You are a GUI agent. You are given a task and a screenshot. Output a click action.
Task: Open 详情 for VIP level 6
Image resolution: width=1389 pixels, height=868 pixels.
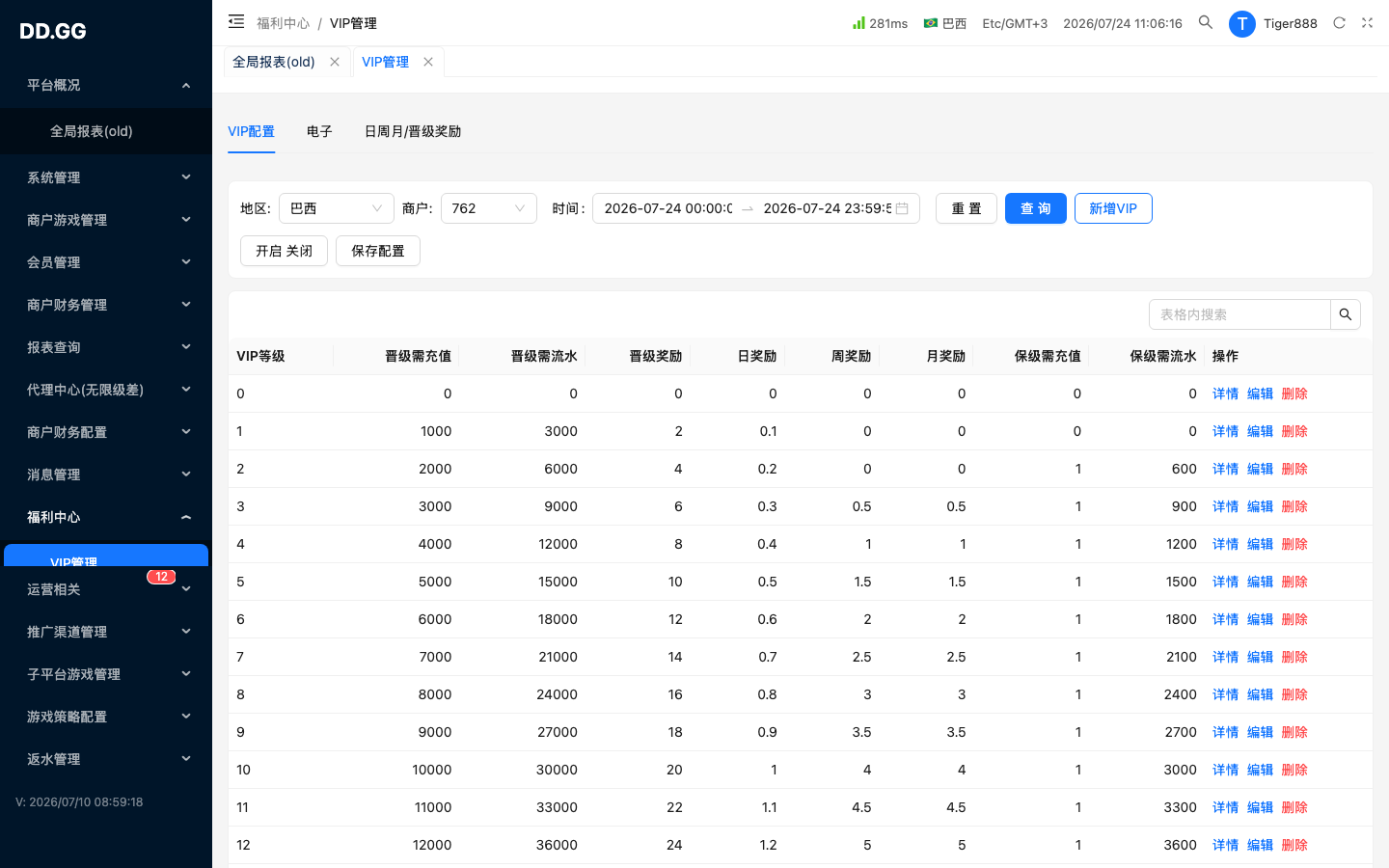tap(1225, 619)
